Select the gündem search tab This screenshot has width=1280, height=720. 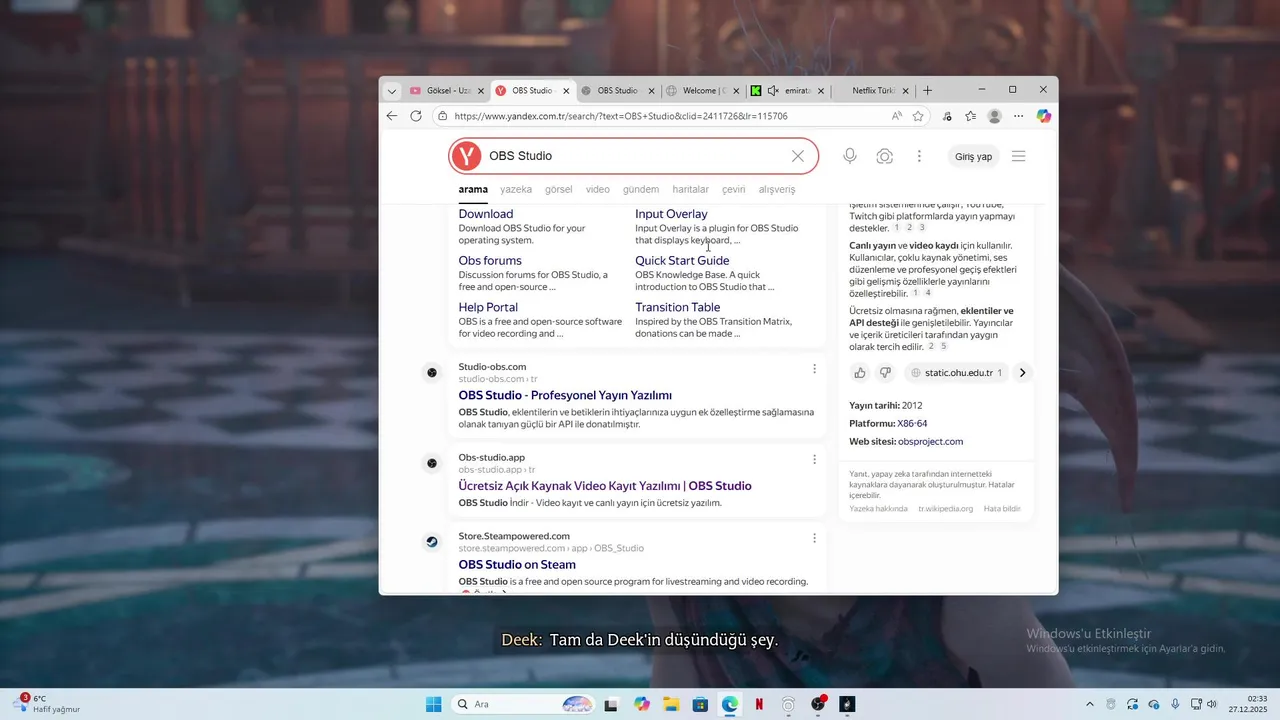(641, 189)
